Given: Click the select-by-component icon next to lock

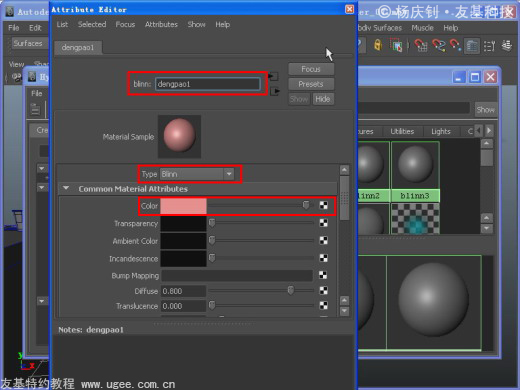Looking at the screenshot, I should pos(396,45).
